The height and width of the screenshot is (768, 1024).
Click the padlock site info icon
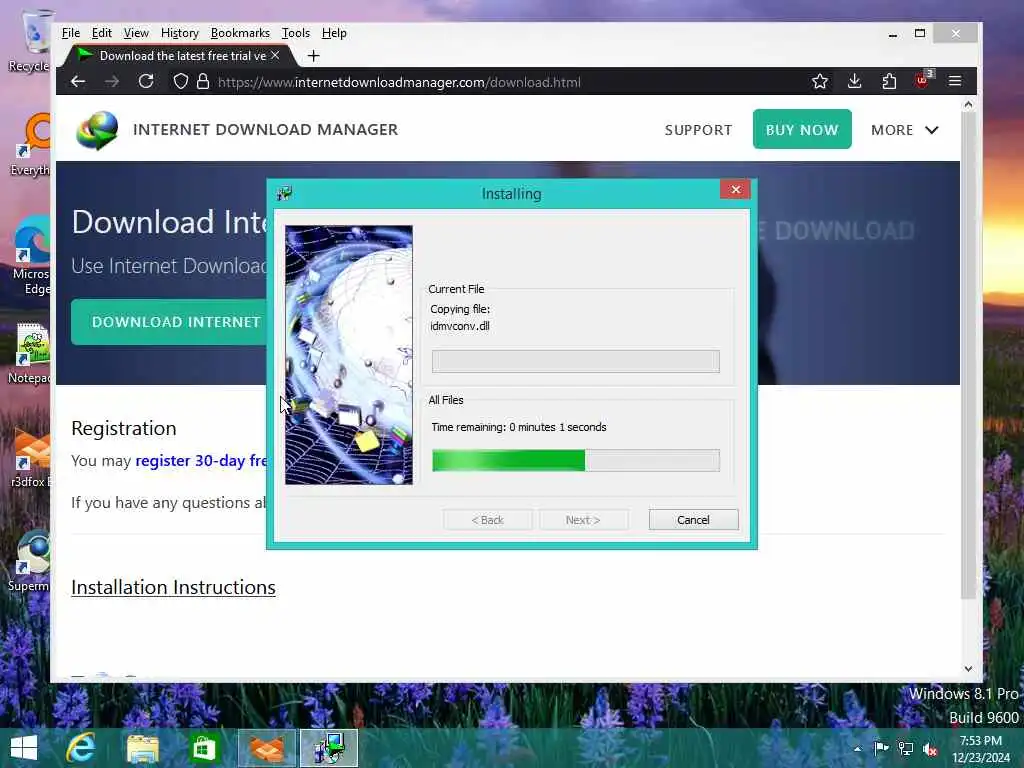click(203, 82)
